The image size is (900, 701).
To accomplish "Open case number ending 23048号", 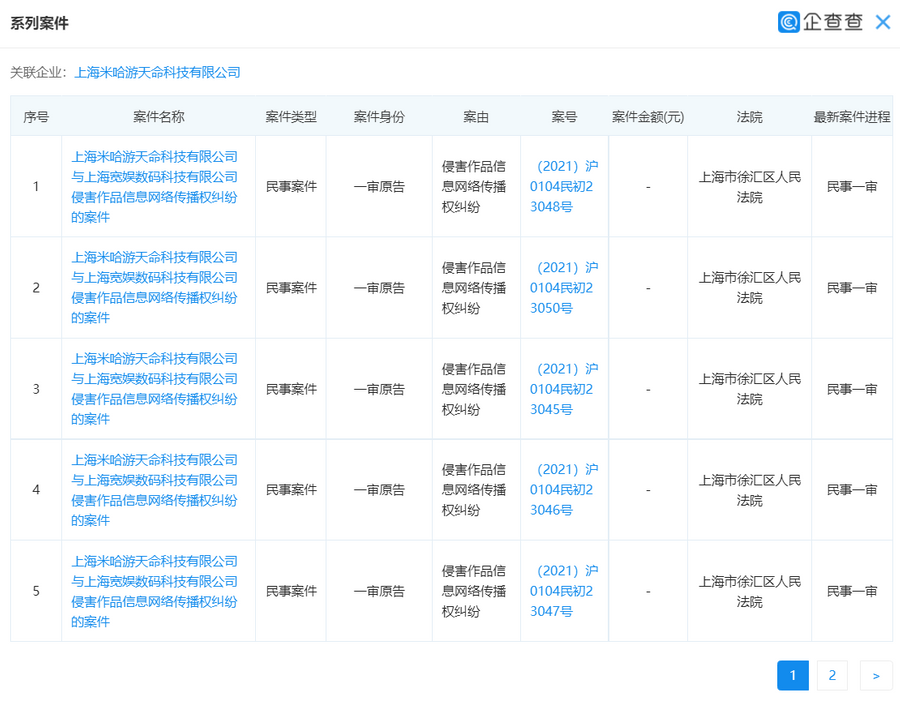I will [564, 186].
